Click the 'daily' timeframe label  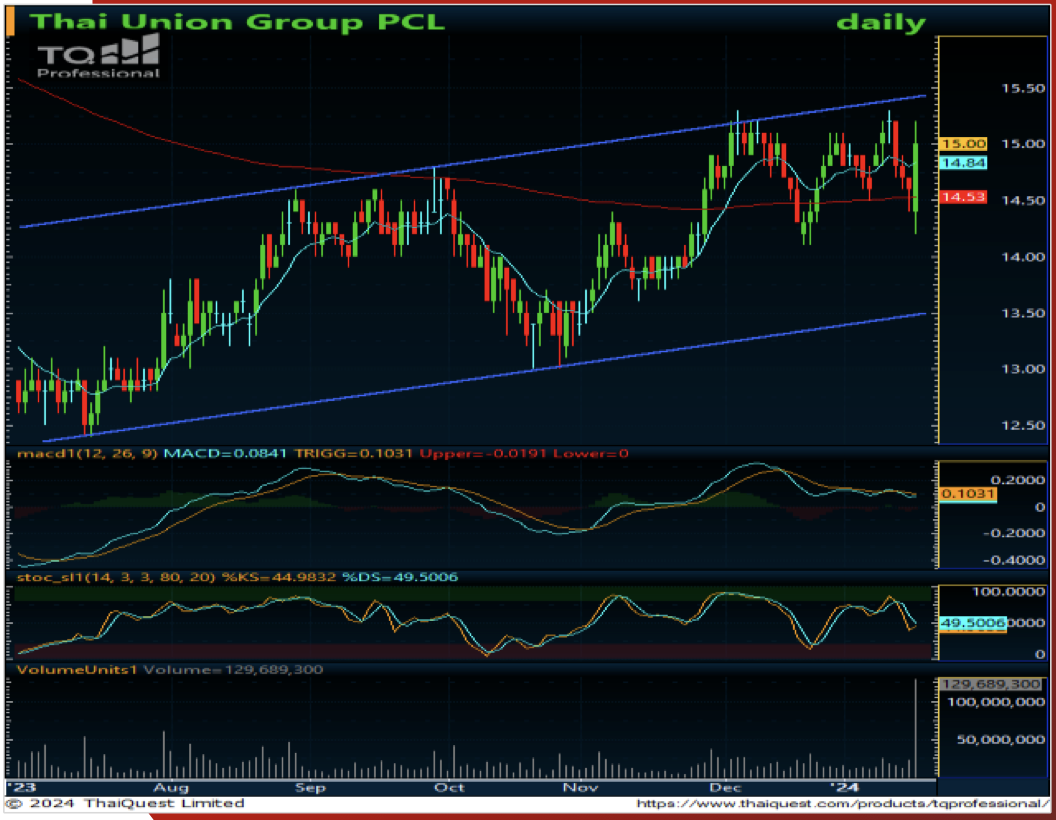click(881, 23)
